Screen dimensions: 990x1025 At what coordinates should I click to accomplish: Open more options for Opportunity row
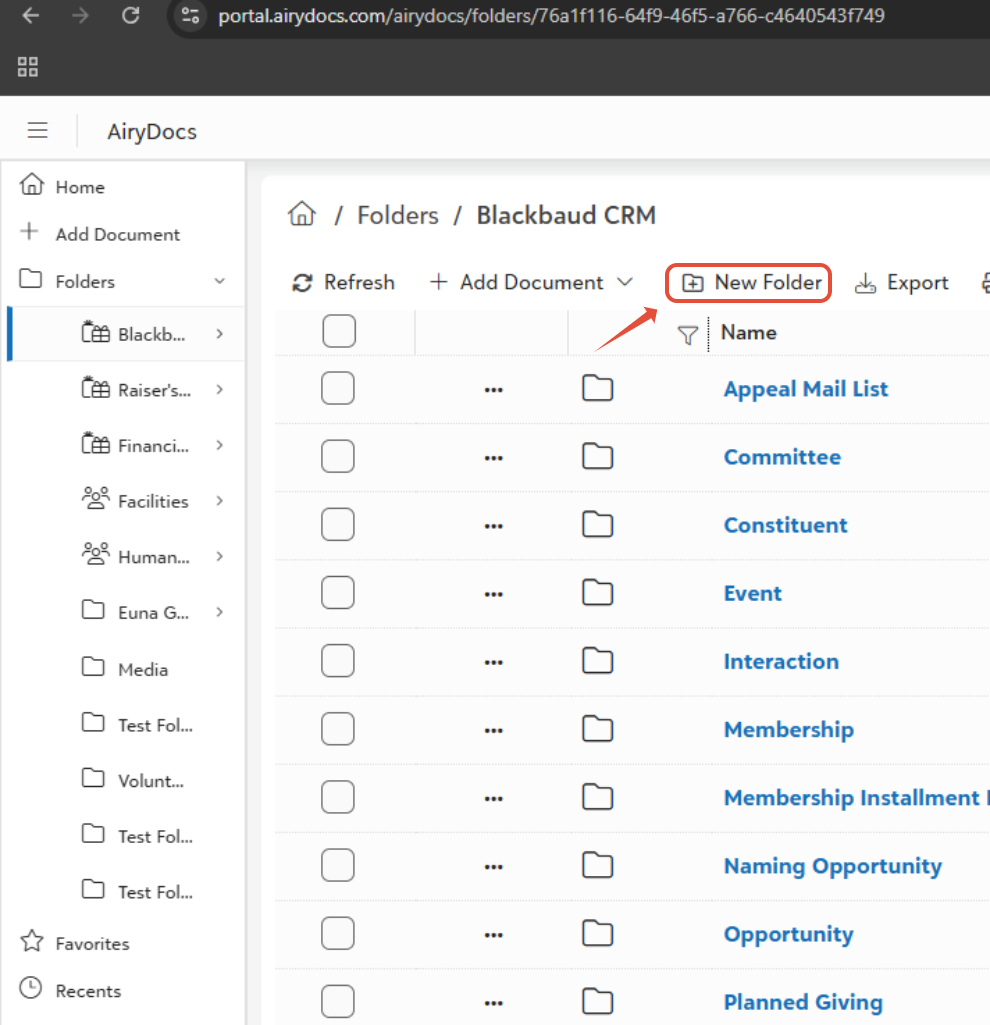click(x=494, y=935)
